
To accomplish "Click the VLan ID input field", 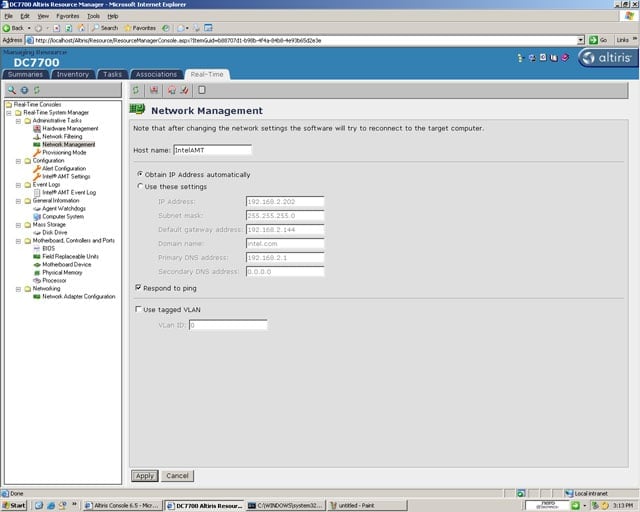I will (x=228, y=325).
